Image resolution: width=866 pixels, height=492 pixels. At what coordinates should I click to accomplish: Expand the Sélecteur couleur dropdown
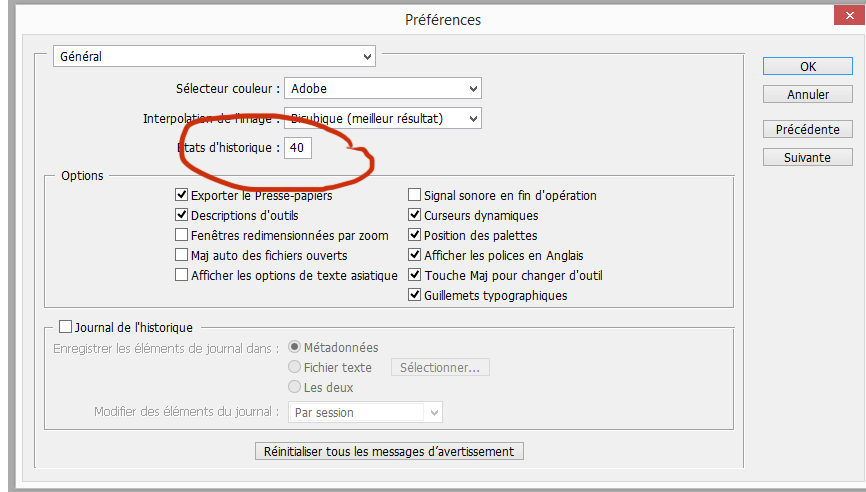click(382, 88)
